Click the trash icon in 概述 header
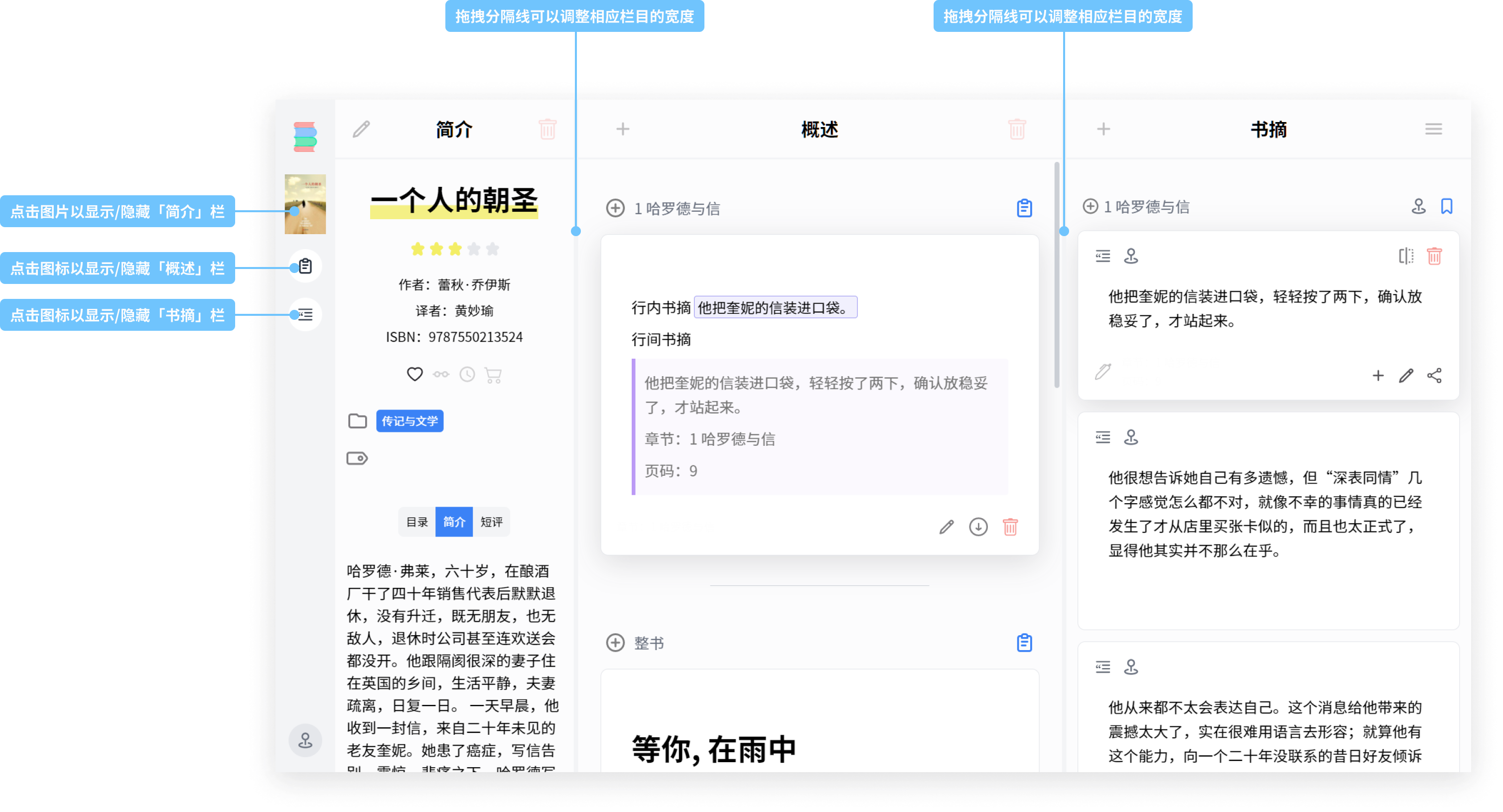Viewport: 1503px width, 812px height. pyautogui.click(x=1017, y=129)
